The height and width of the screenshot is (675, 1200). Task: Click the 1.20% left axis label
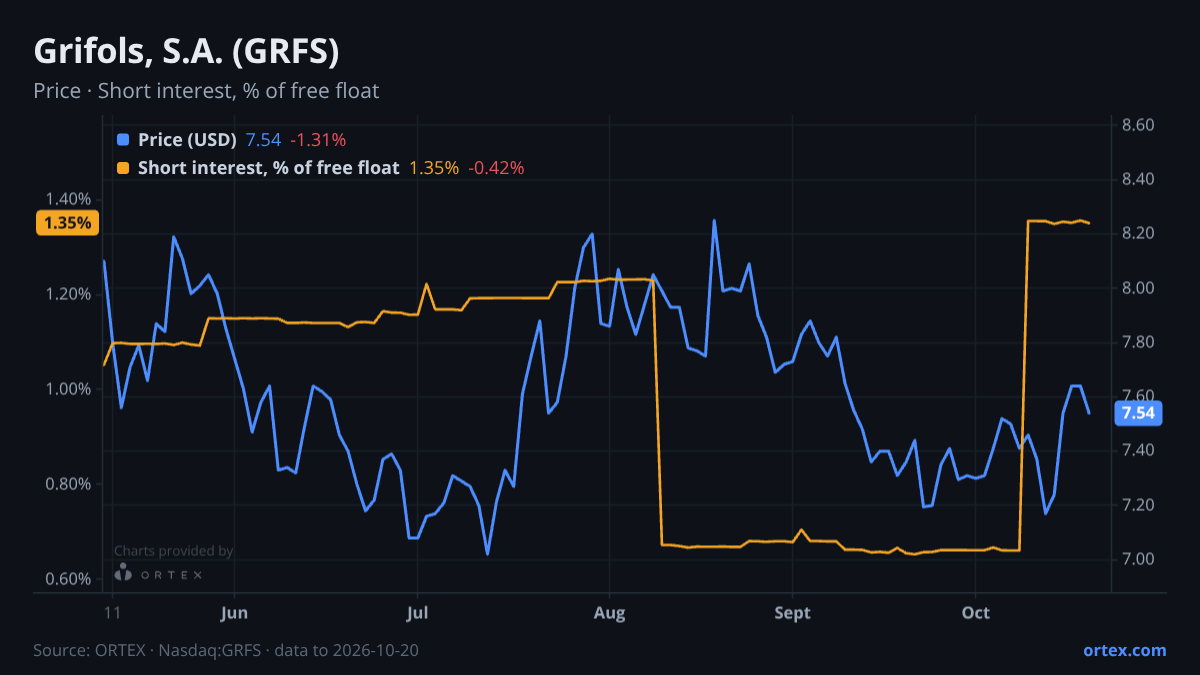tap(69, 294)
